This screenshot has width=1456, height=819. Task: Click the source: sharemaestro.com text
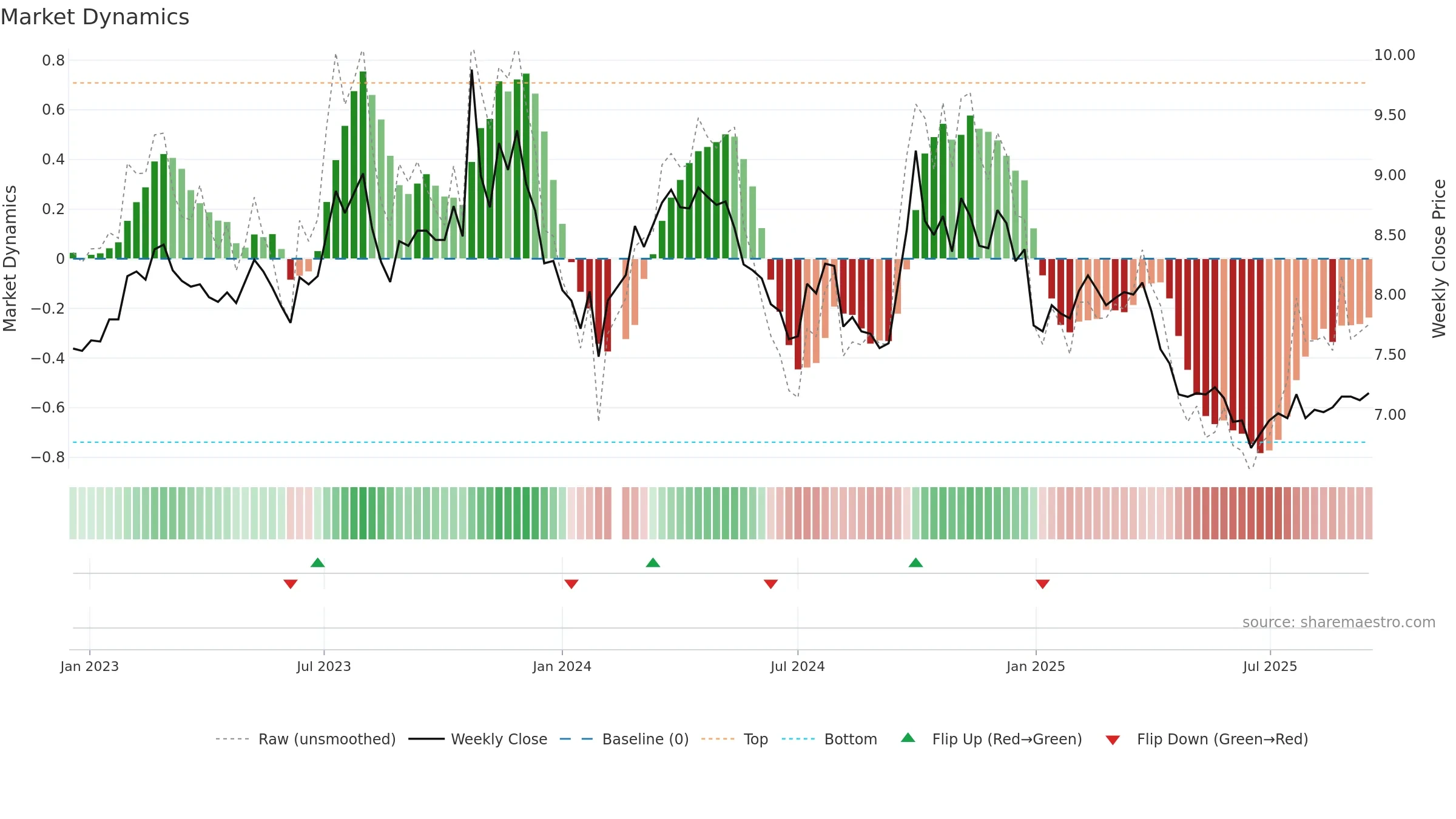pyautogui.click(x=1339, y=622)
